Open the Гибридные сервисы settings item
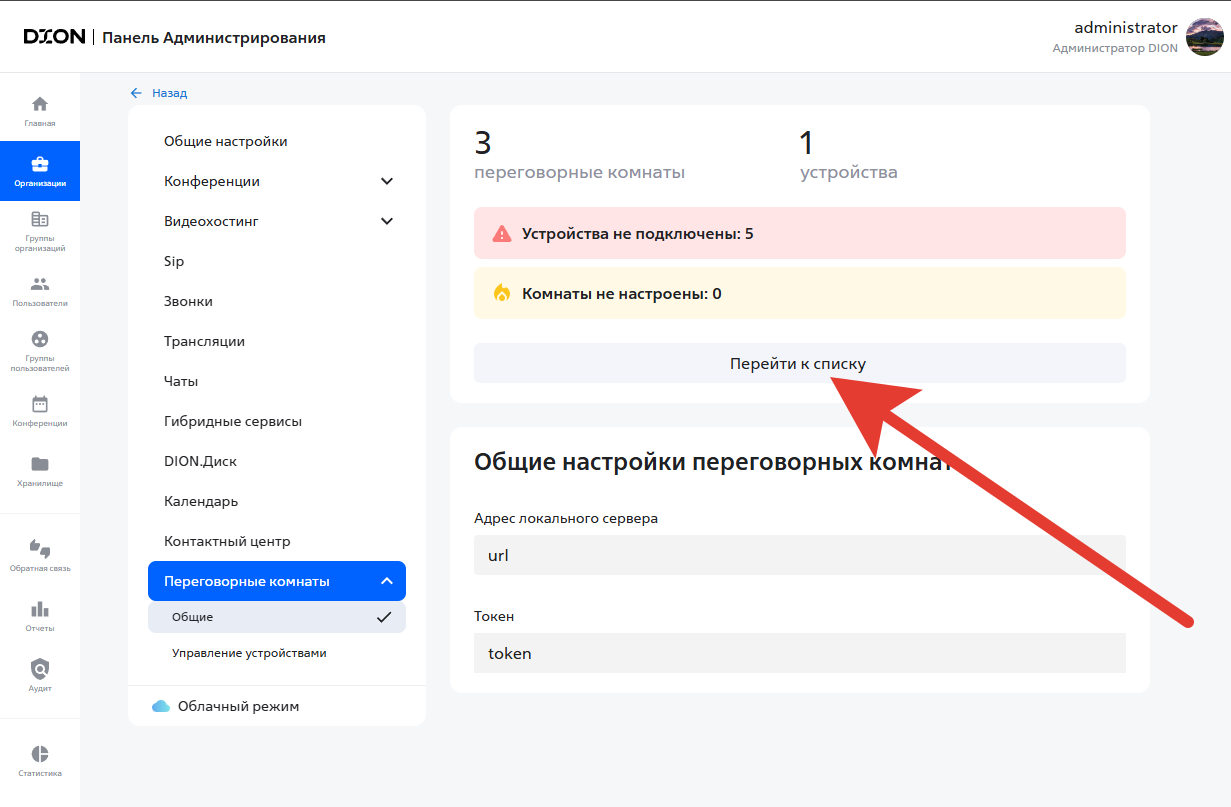Viewport: 1231px width, 807px height. [233, 421]
